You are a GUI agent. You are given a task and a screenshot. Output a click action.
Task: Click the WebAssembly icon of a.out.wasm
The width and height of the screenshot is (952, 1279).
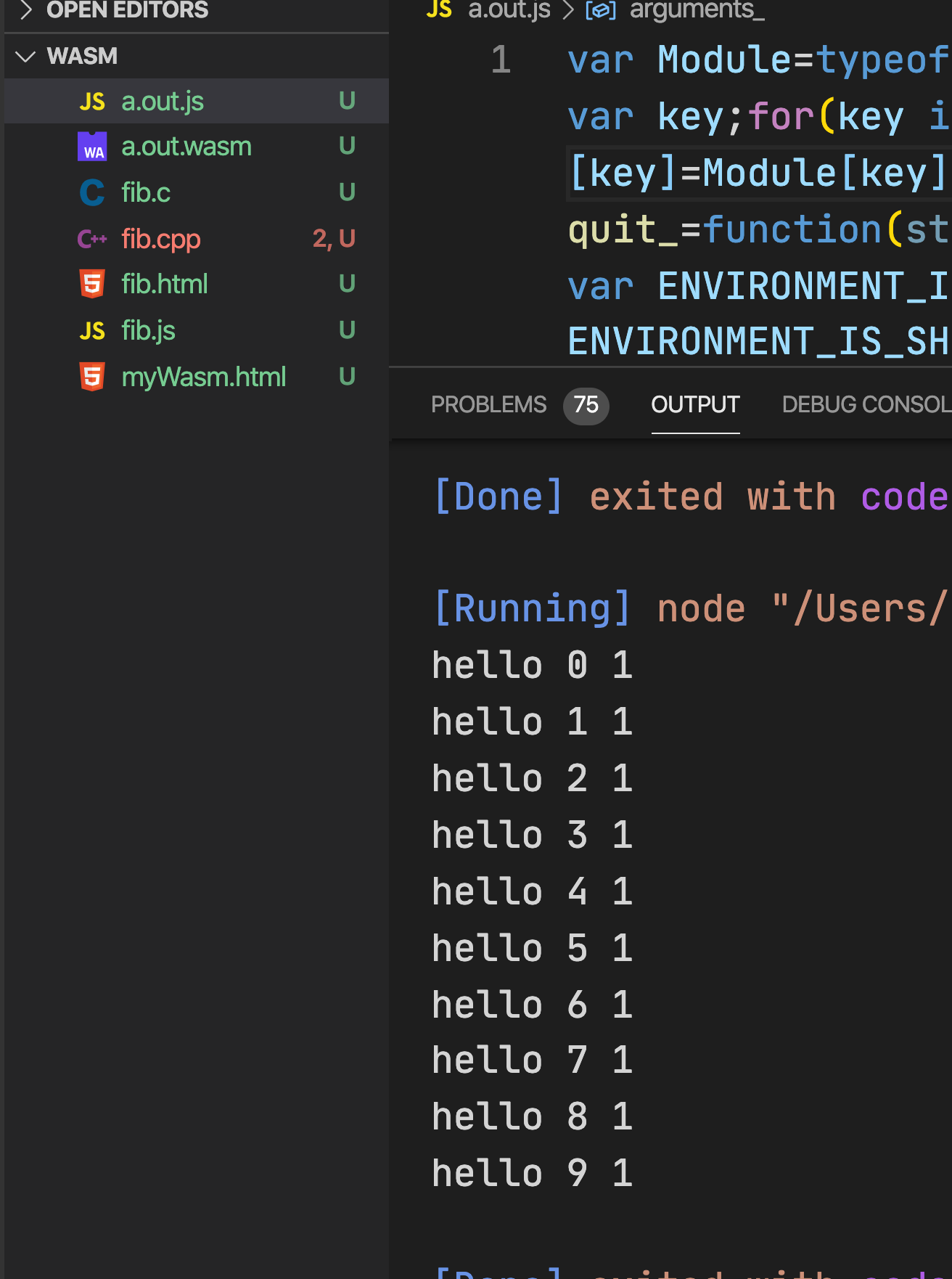click(92, 147)
